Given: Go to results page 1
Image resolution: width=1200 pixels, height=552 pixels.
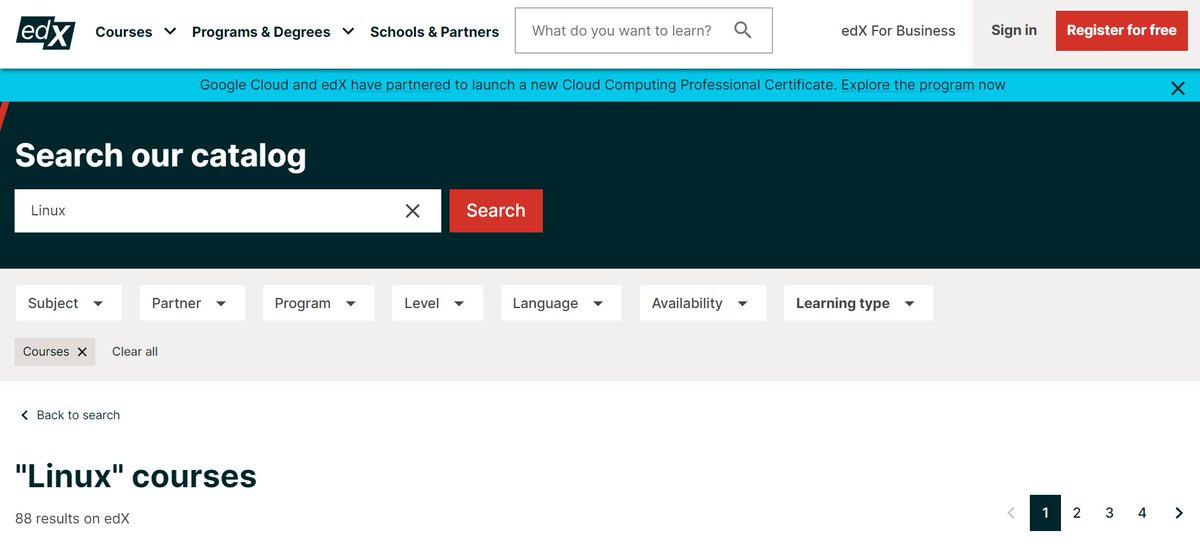Looking at the screenshot, I should click(x=1045, y=513).
